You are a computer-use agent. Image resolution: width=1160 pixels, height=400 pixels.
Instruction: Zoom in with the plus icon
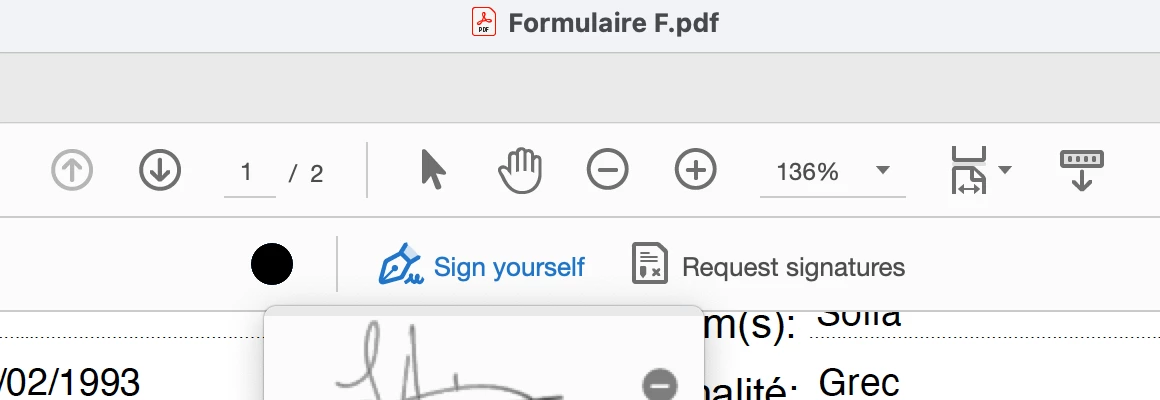(x=695, y=169)
